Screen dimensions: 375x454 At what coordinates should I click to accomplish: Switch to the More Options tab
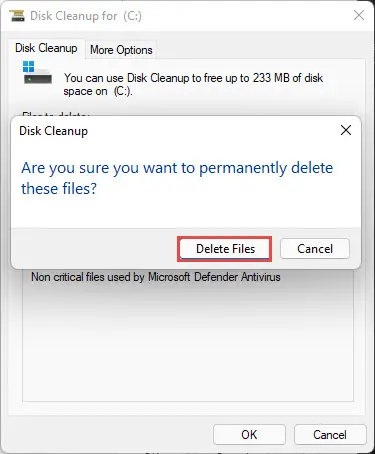pos(121,50)
